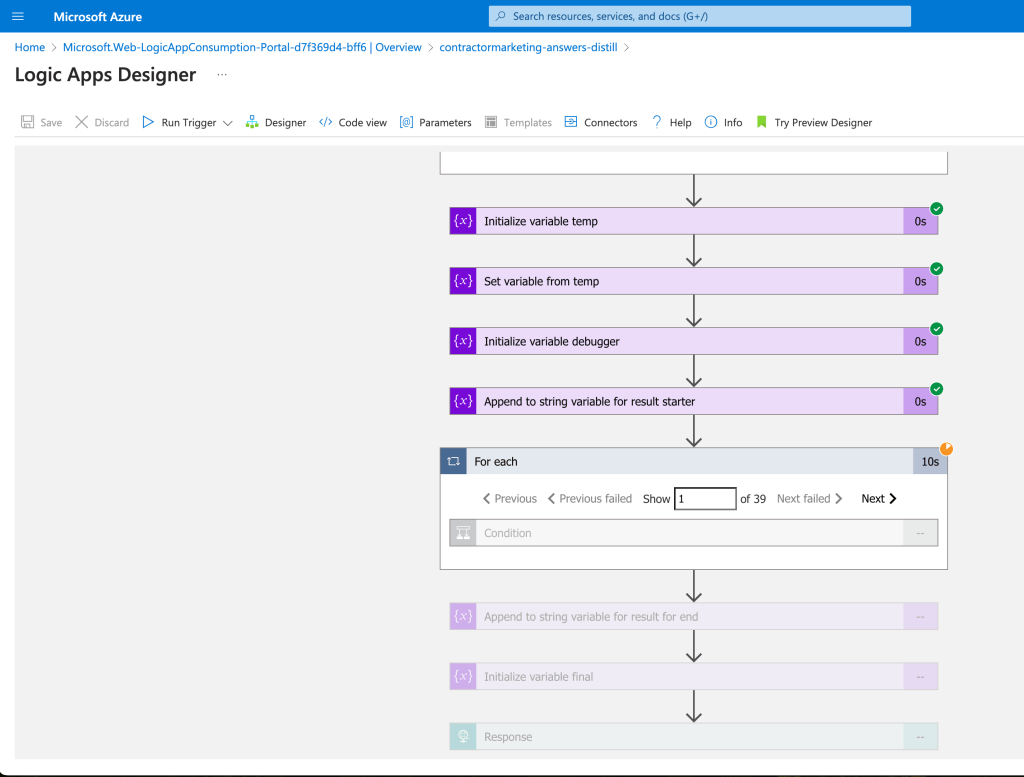The image size is (1024, 777).
Task: Click success checkmark on Set variable from temp
Action: [x=936, y=269]
